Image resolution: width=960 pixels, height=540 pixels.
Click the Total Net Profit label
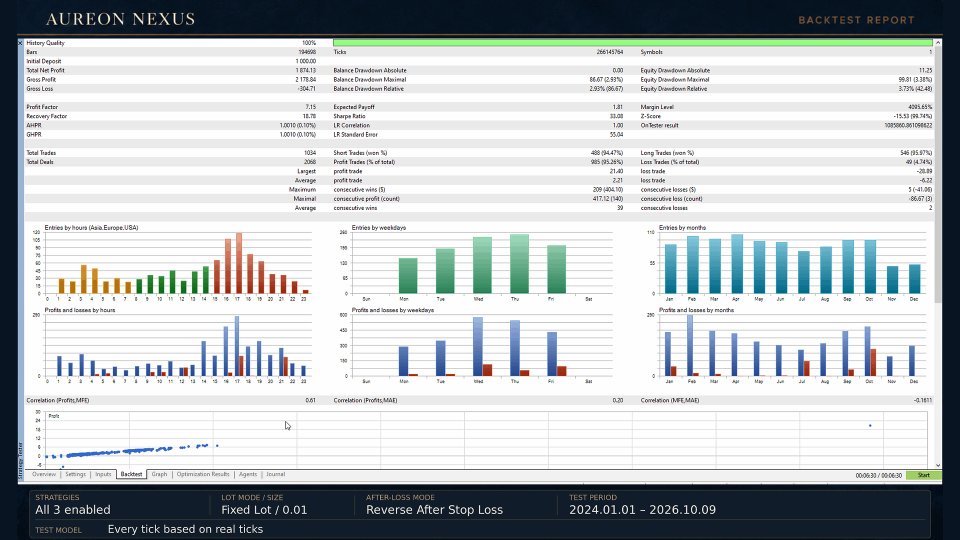coord(45,70)
